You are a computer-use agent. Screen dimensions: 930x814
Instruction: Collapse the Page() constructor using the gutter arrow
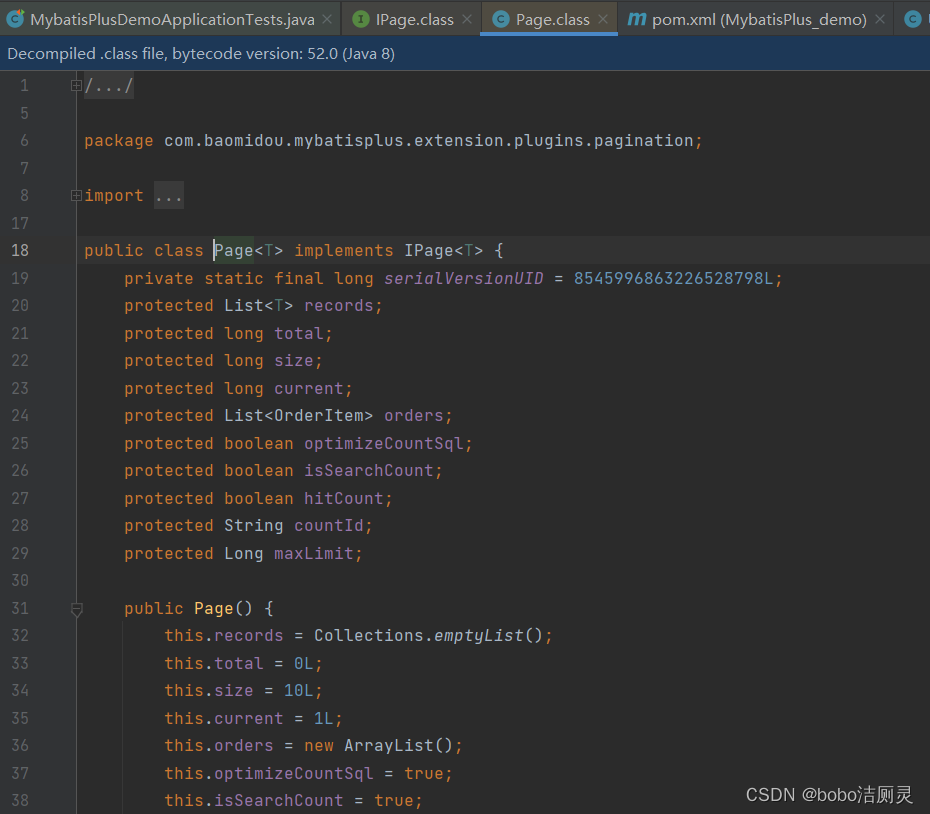tap(77, 608)
